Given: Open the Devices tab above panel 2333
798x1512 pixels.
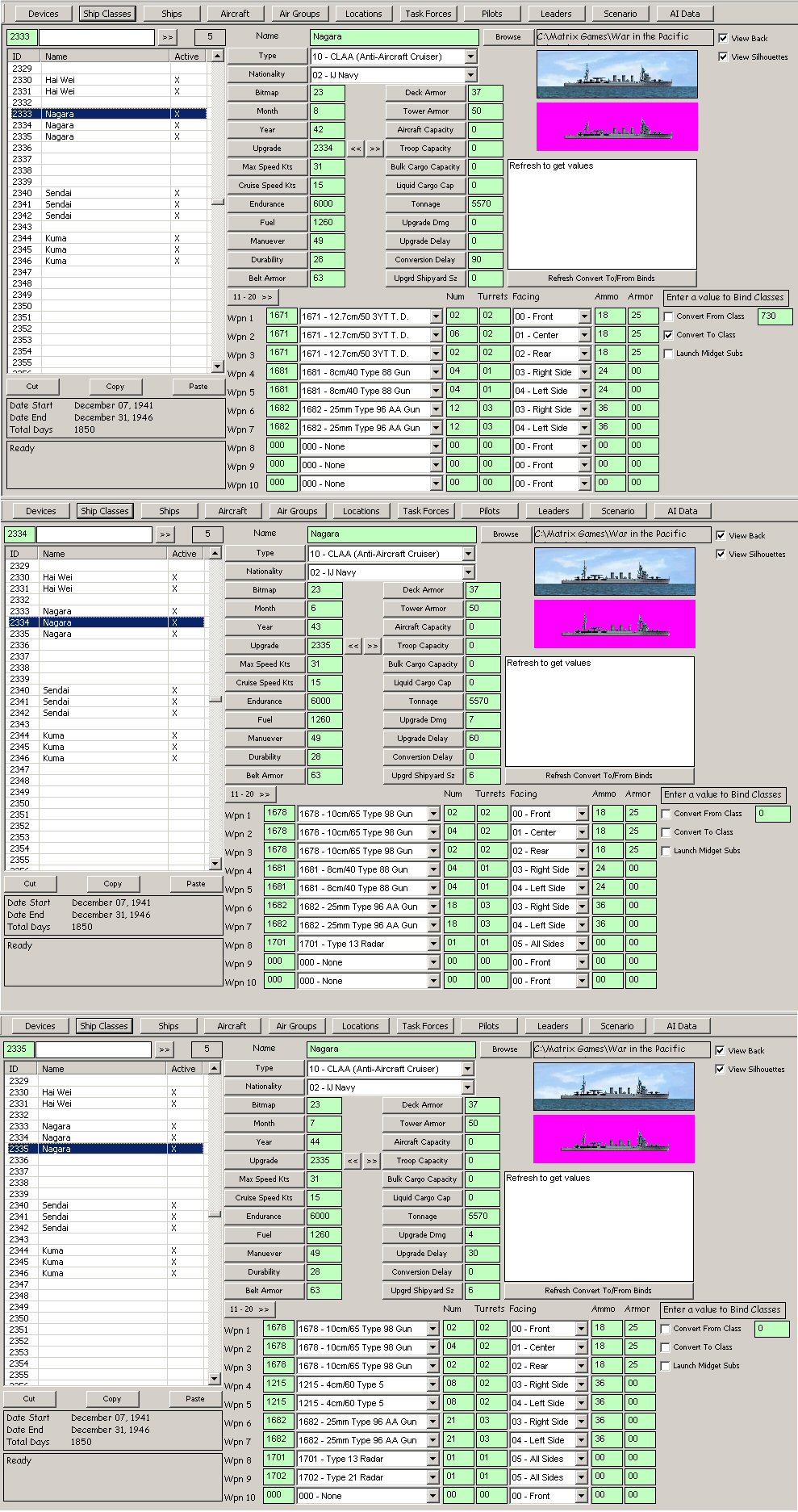Looking at the screenshot, I should (44, 14).
